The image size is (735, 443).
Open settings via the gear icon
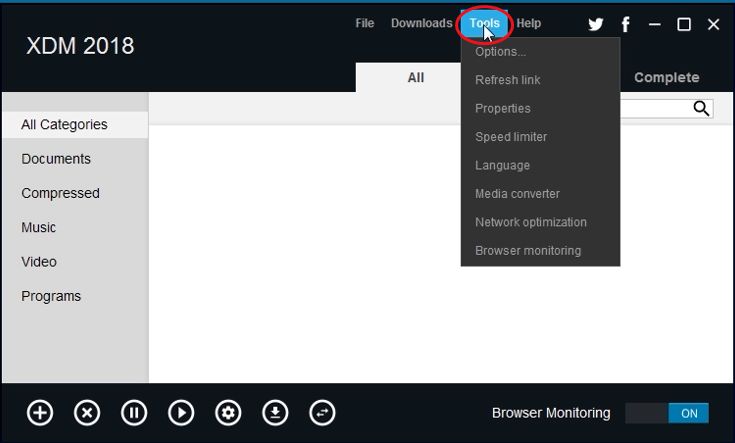coord(228,413)
